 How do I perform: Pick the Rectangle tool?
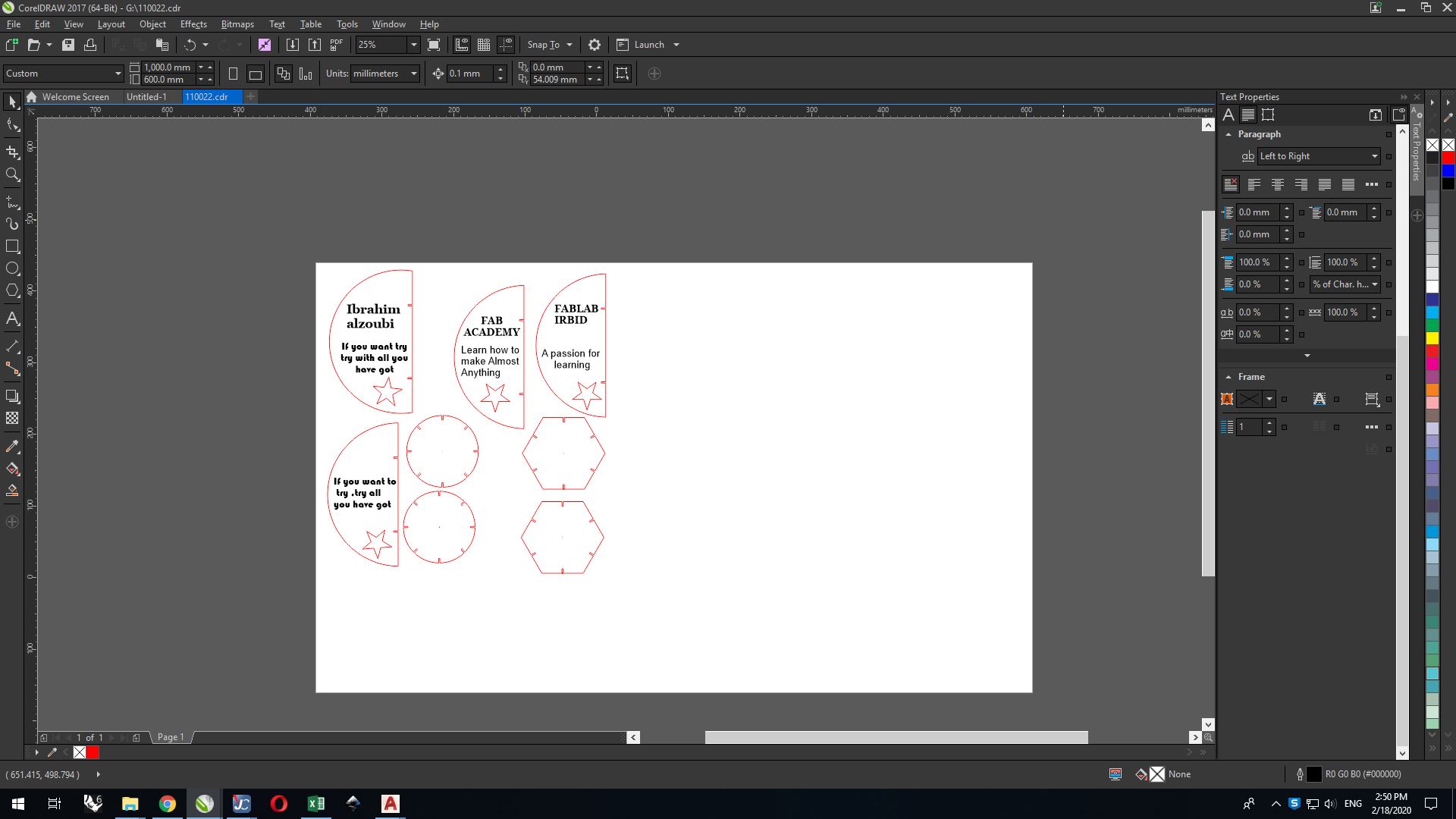(12, 246)
